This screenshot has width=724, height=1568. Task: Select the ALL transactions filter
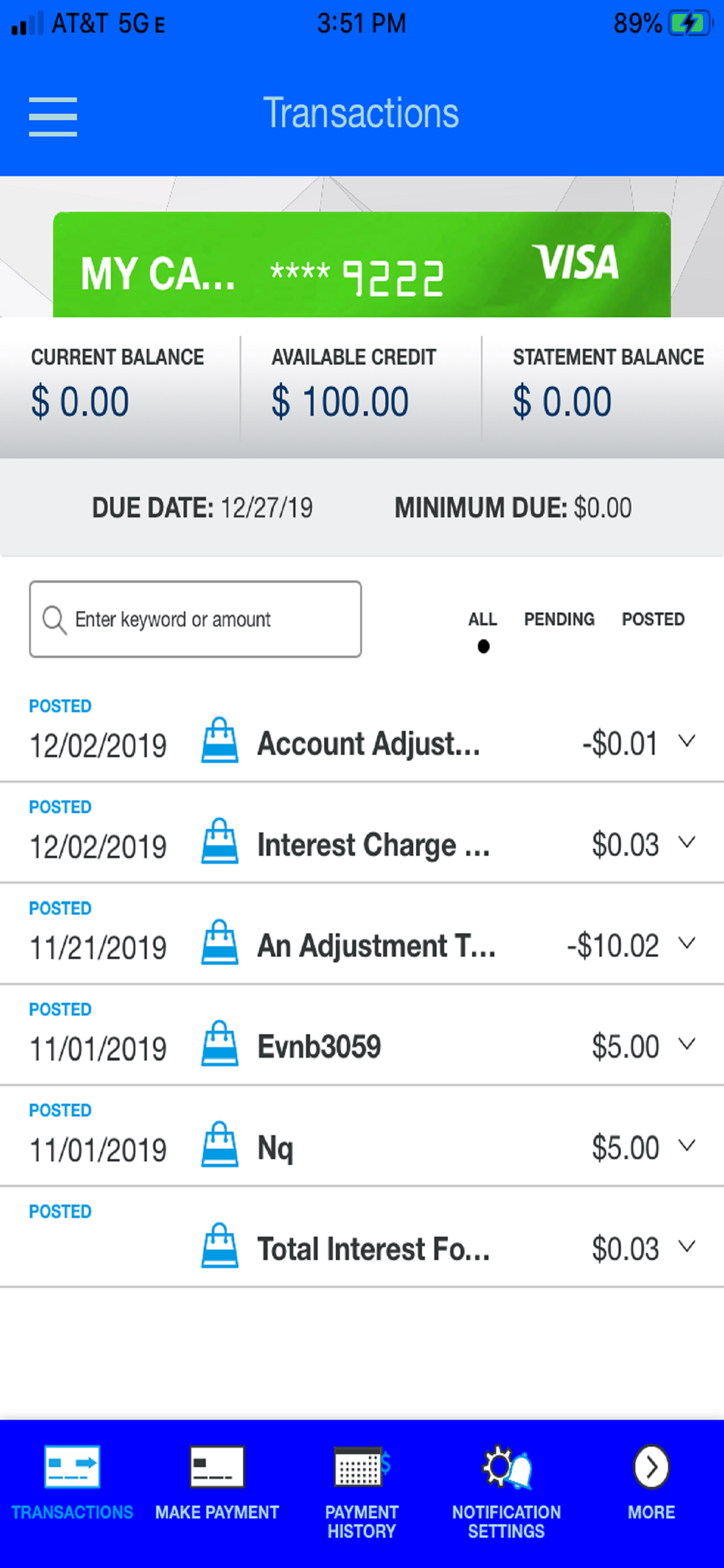coord(483,619)
